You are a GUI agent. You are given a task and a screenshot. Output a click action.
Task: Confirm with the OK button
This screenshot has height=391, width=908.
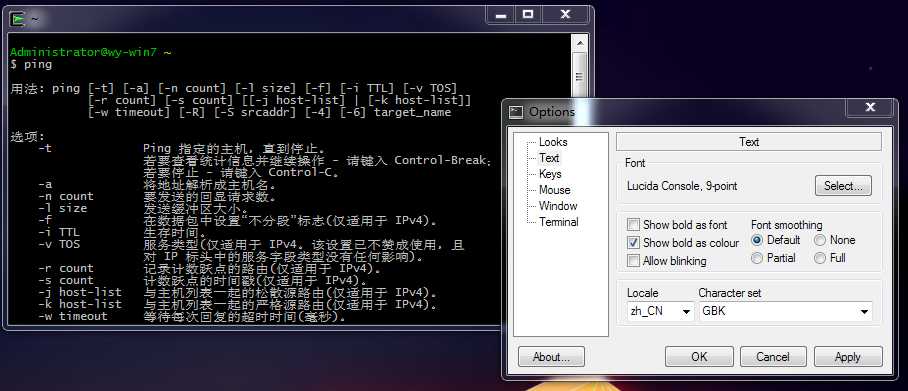(699, 357)
